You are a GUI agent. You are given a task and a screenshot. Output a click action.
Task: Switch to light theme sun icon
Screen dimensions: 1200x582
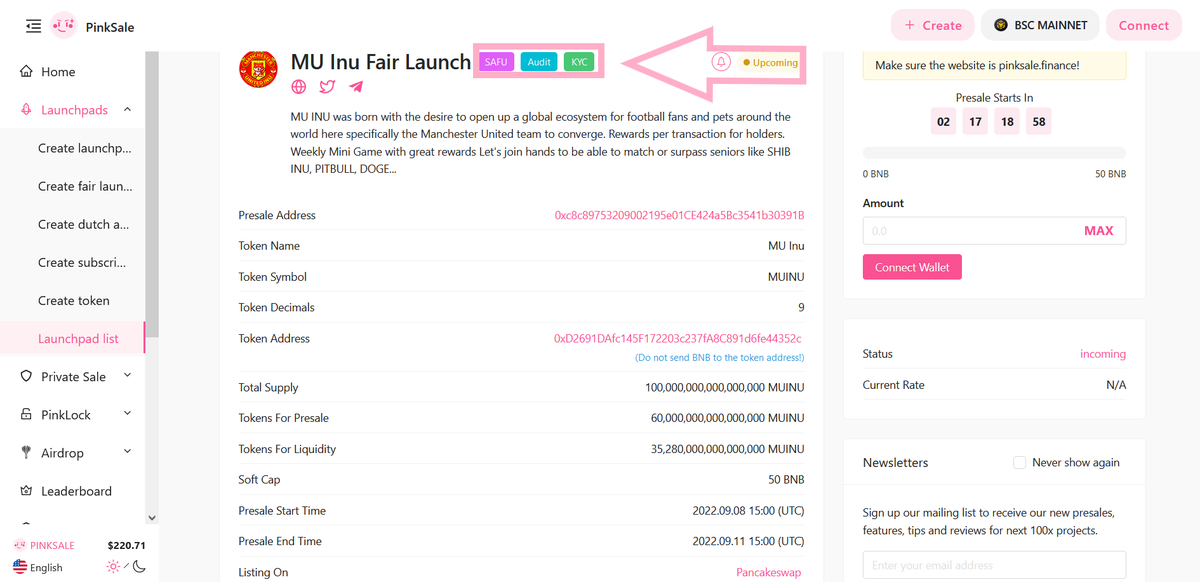[x=113, y=566]
